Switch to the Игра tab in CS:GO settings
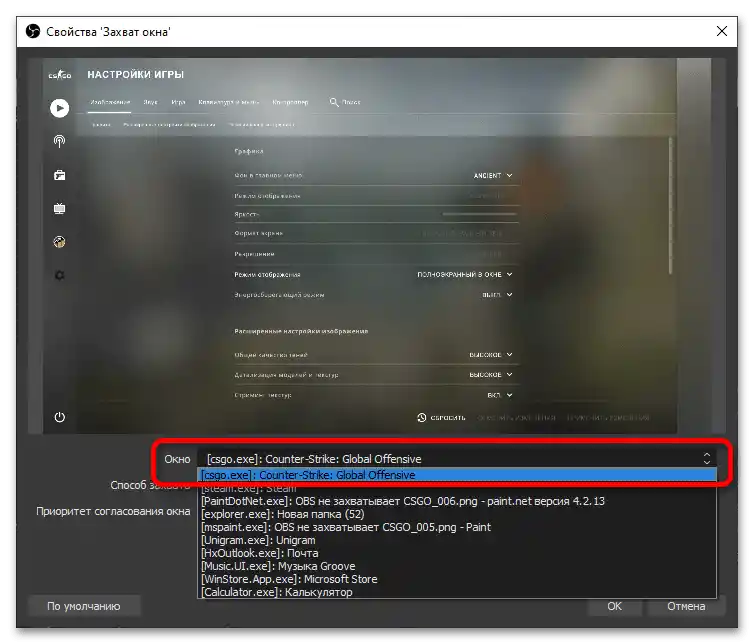 (178, 102)
